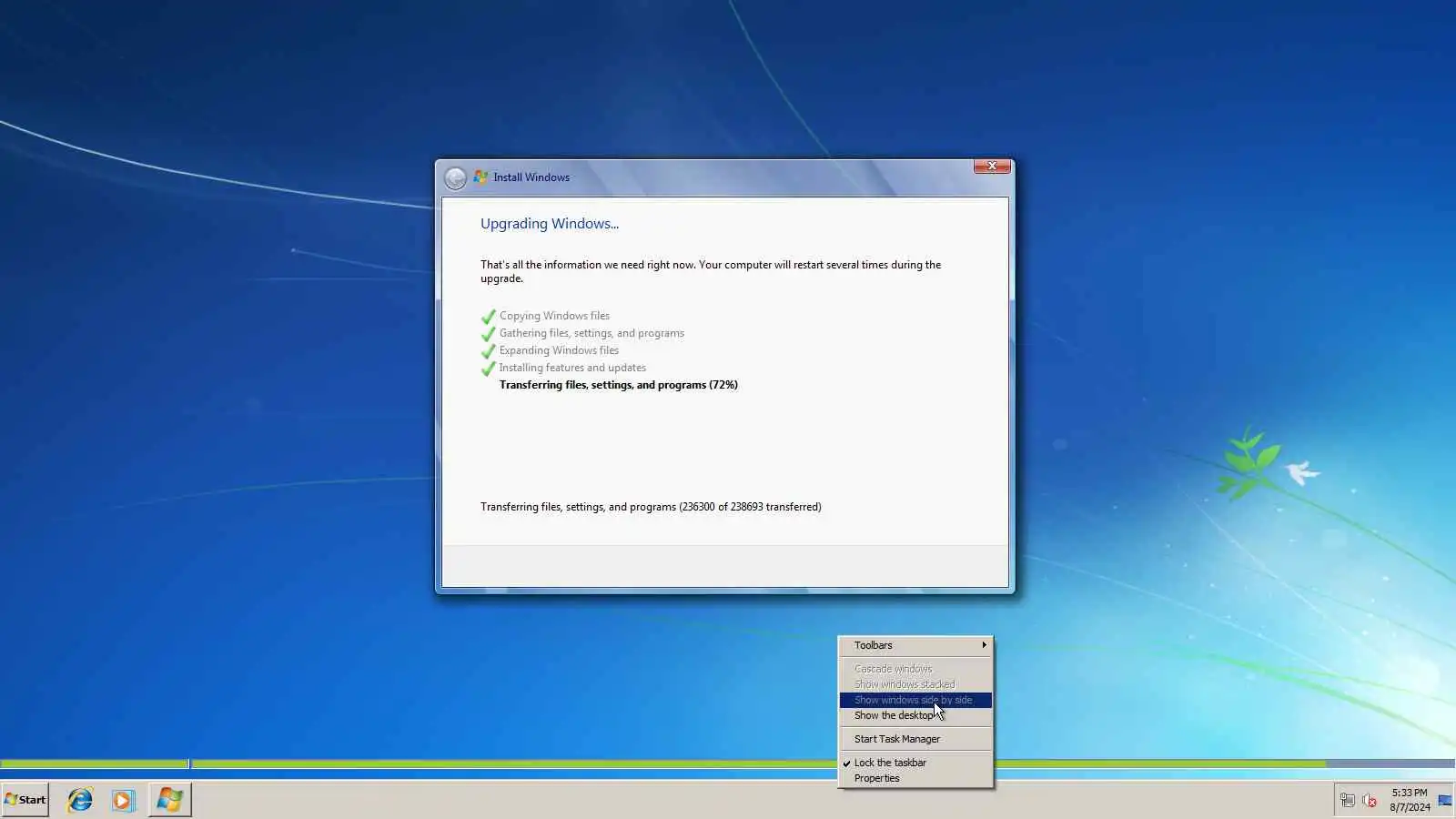Choose Show windows stacked

915,684
